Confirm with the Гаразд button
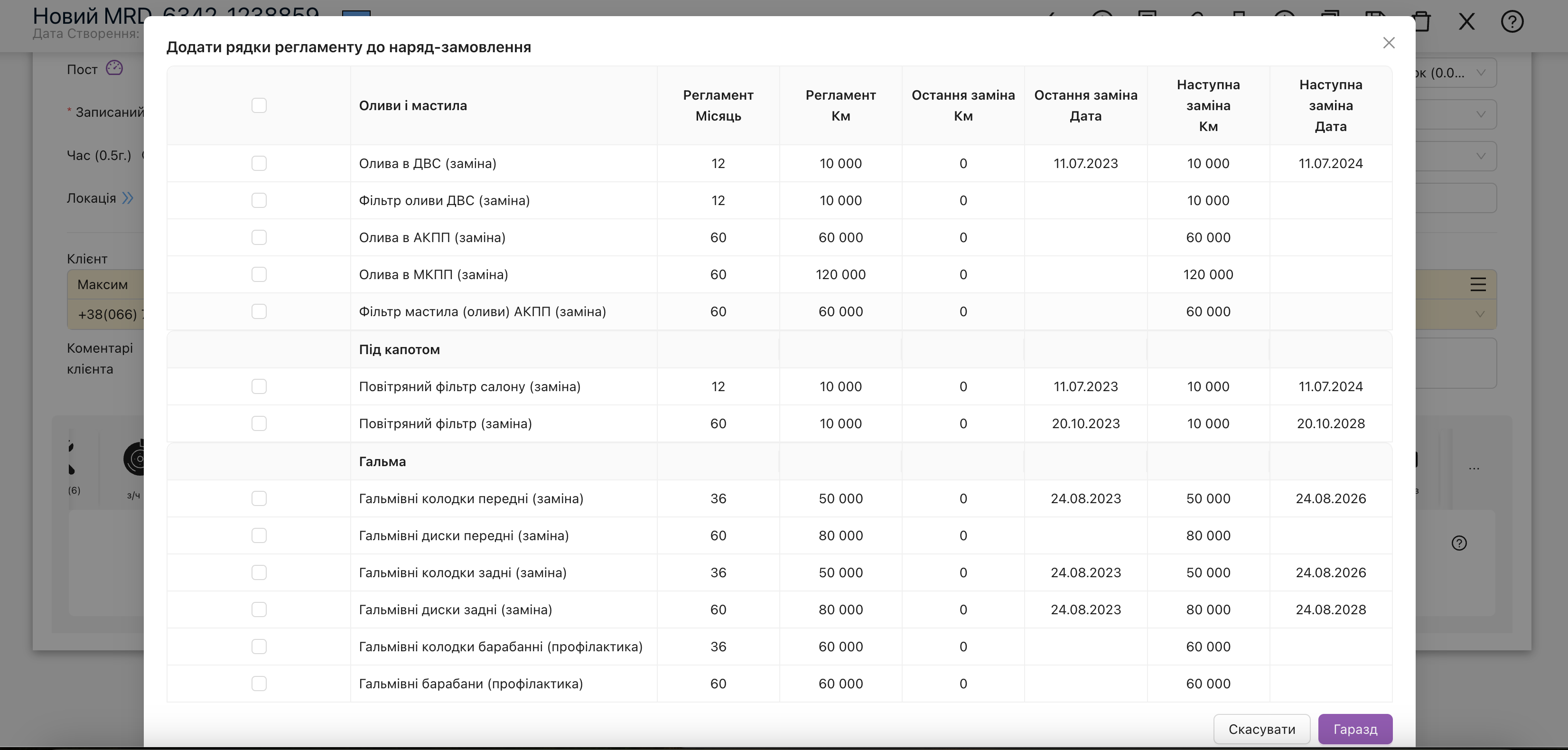 pos(1355,729)
